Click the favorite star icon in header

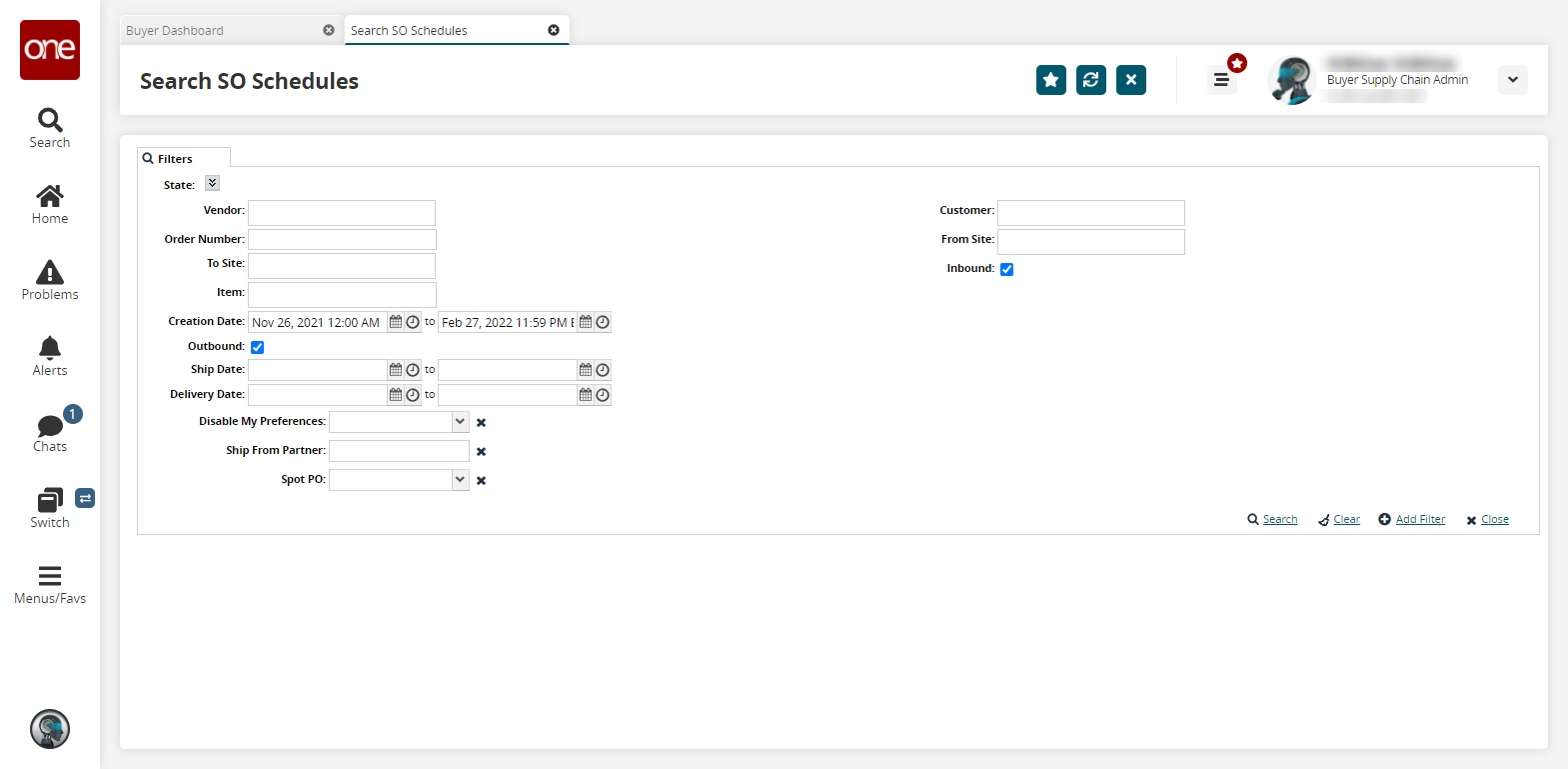tap(1050, 80)
